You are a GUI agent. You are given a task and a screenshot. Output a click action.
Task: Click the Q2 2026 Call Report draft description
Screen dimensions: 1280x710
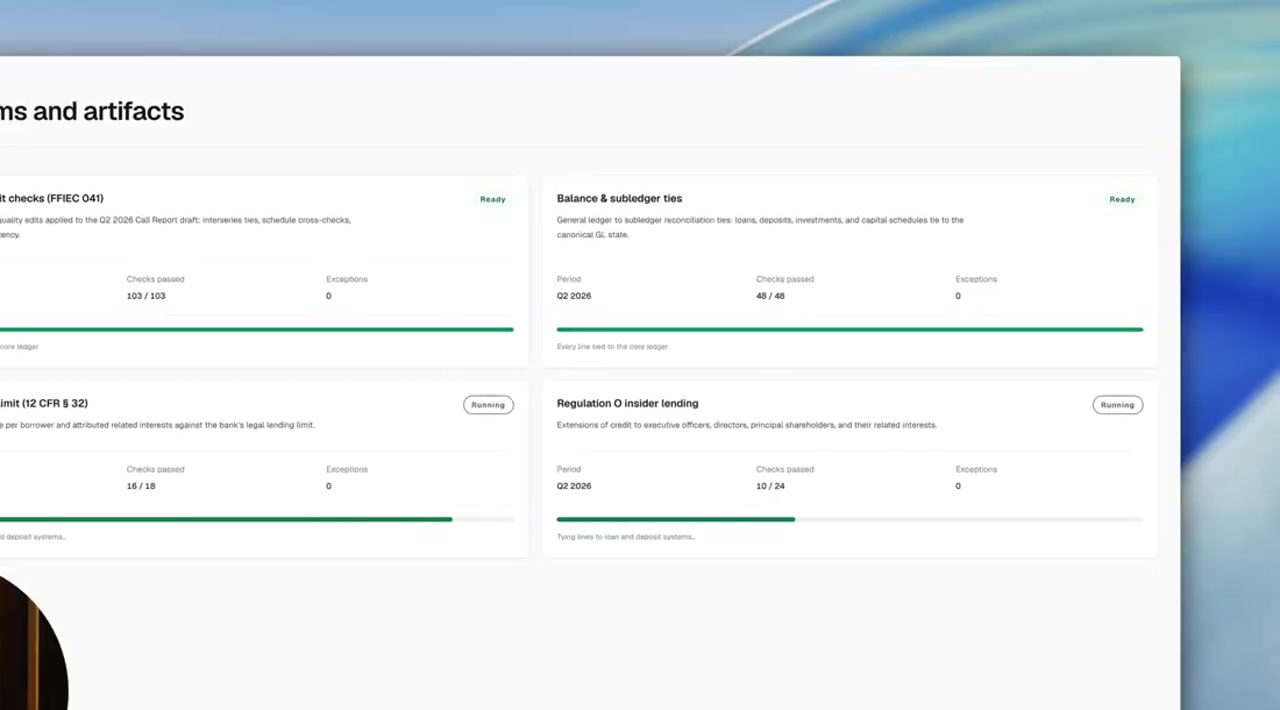175,227
